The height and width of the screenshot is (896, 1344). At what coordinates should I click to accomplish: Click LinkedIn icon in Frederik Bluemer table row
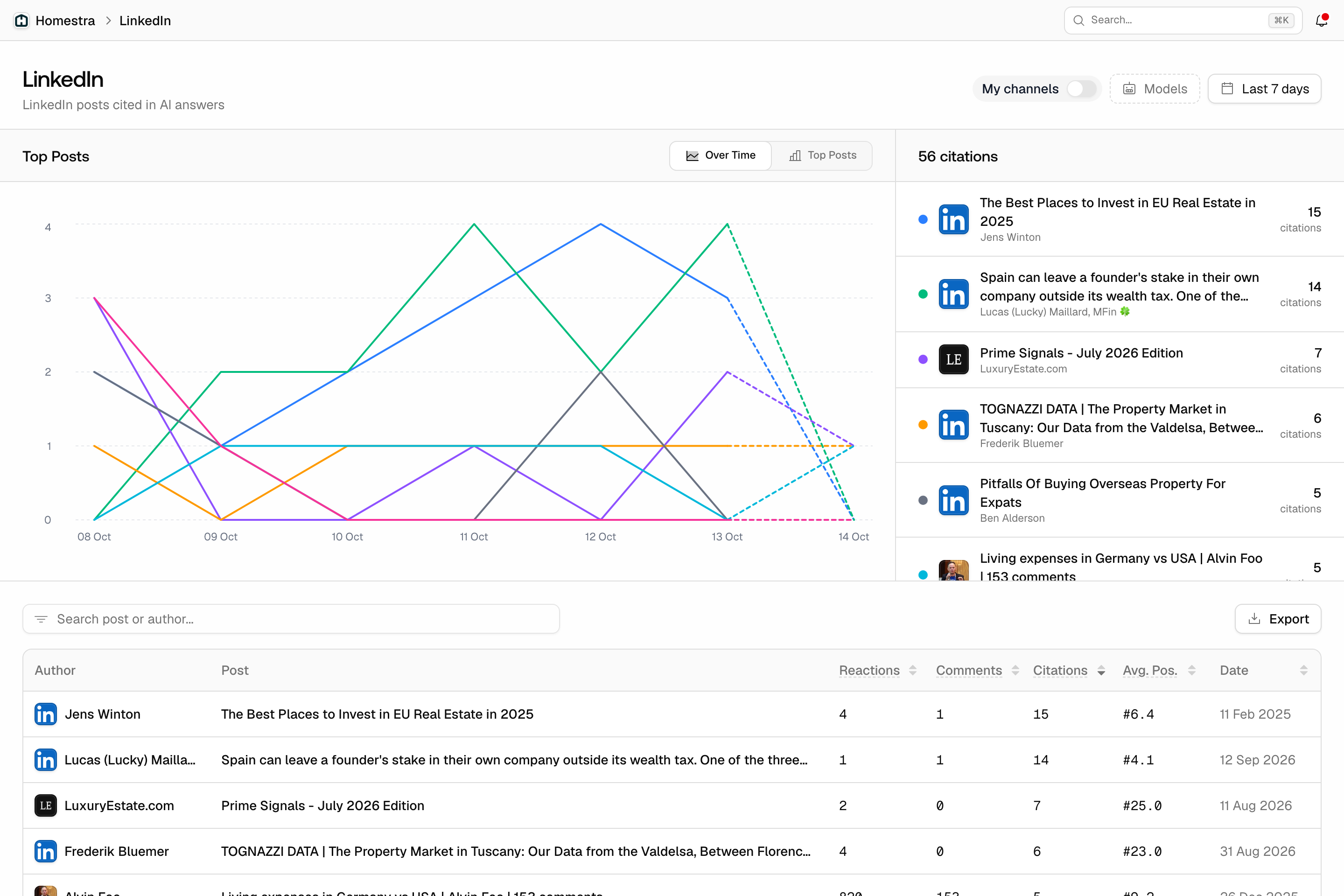46,851
